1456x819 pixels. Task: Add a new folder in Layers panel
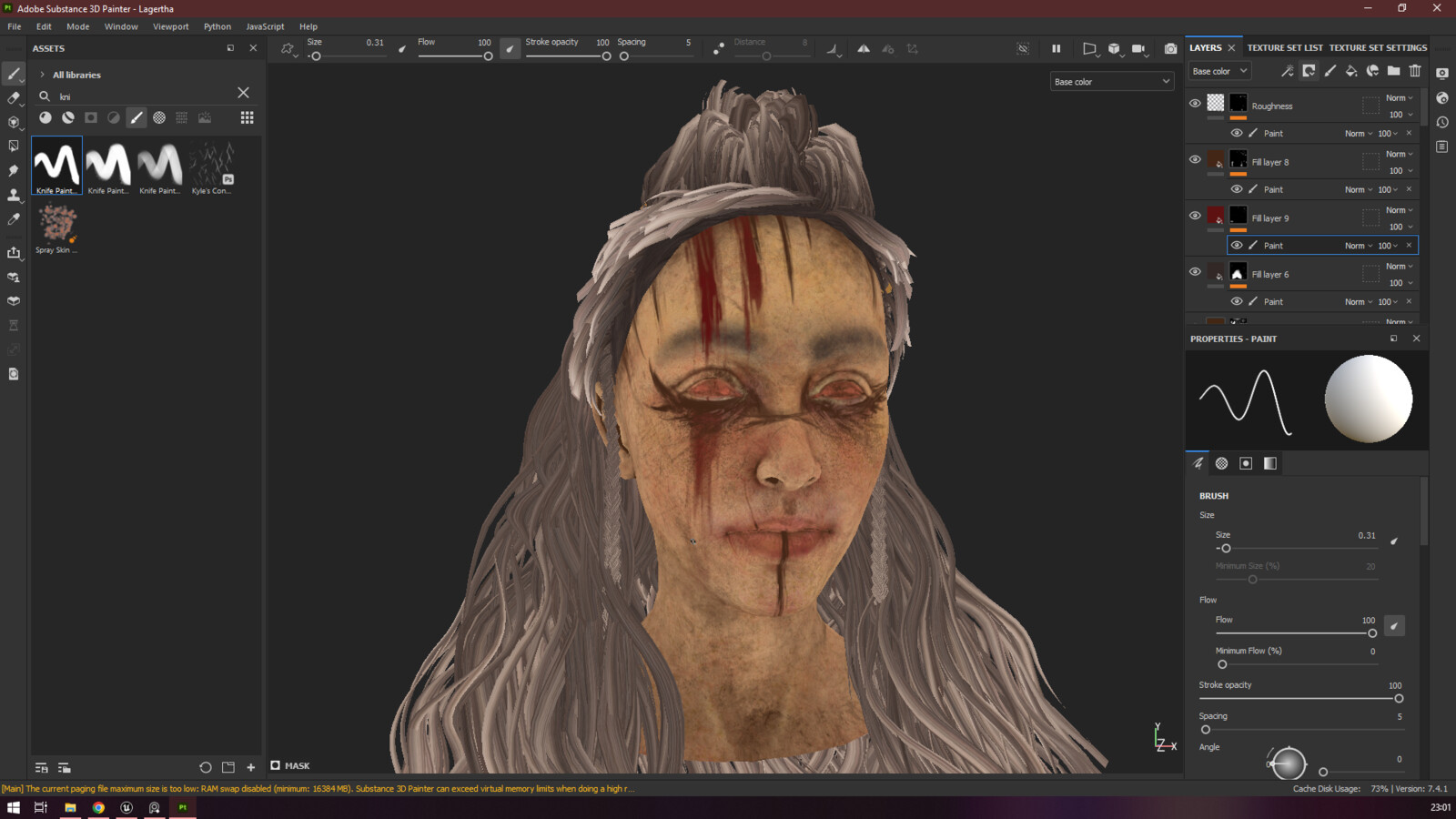1393,71
